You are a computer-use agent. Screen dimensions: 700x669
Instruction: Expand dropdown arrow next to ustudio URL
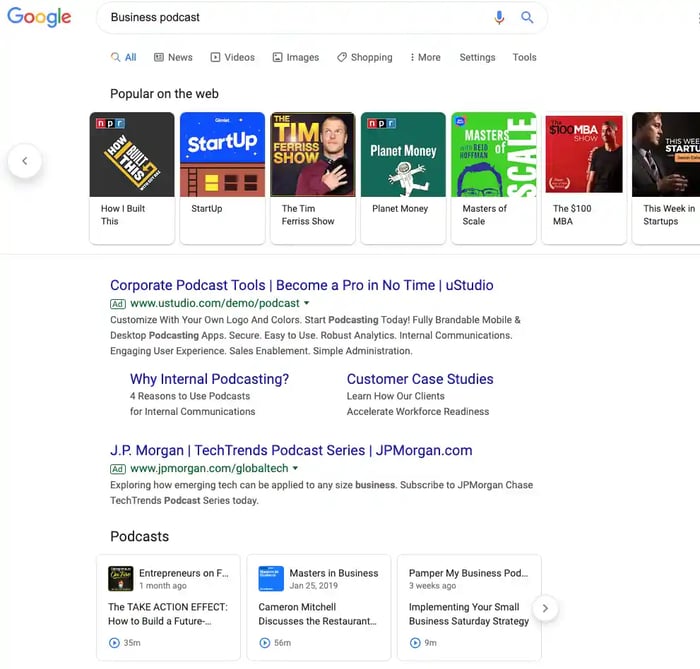click(x=307, y=303)
